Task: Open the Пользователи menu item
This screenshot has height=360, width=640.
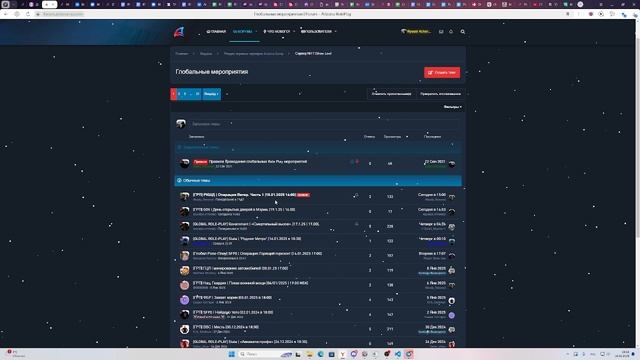Action: [x=317, y=31]
